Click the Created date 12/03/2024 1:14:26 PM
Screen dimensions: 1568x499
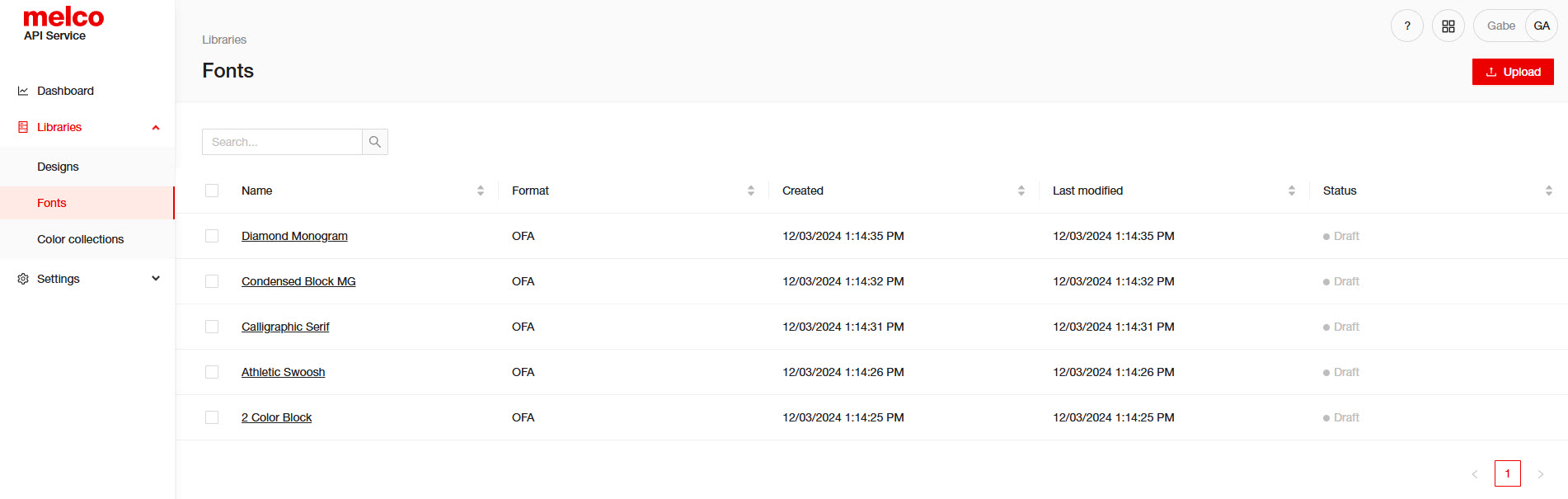click(843, 372)
